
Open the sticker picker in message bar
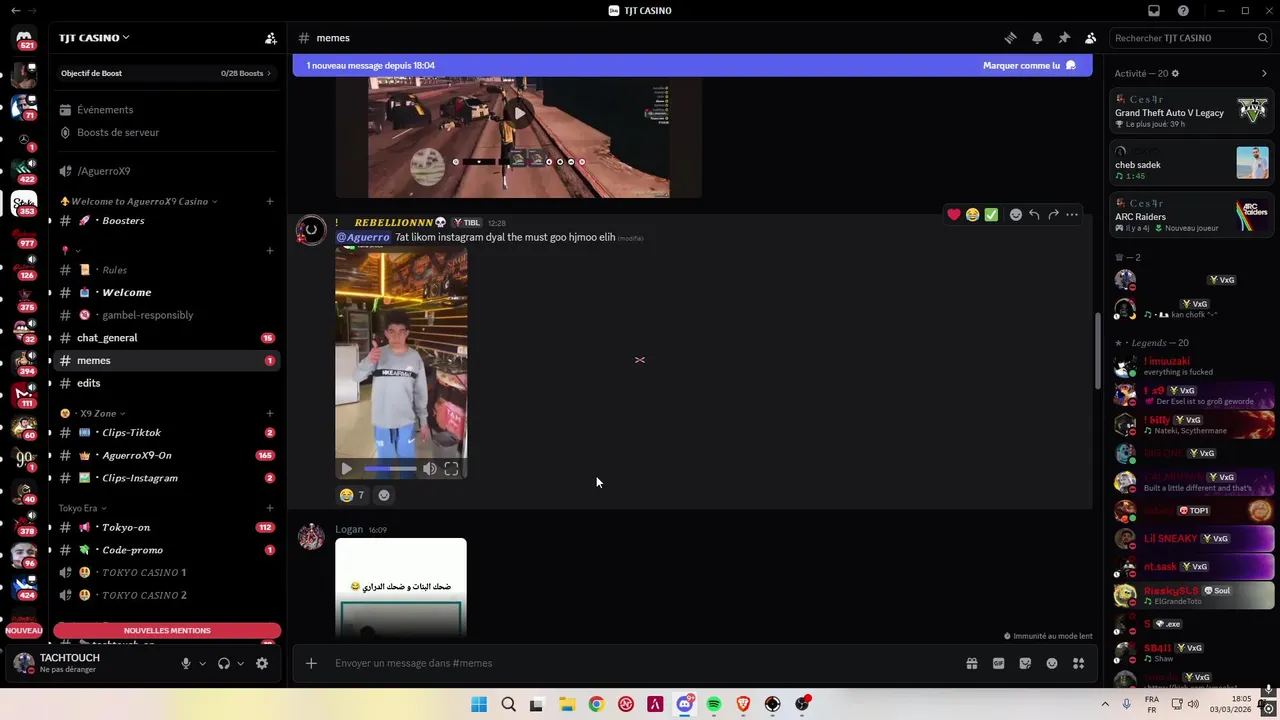[1025, 663]
